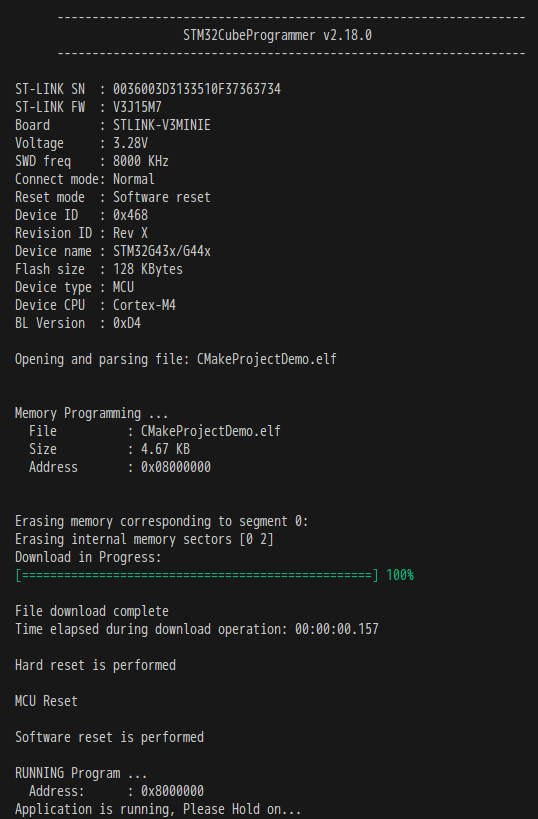The width and height of the screenshot is (538, 819).
Task: Click the CMakeProjectDemo.elf name under Memory Programming
Action: pos(211,431)
